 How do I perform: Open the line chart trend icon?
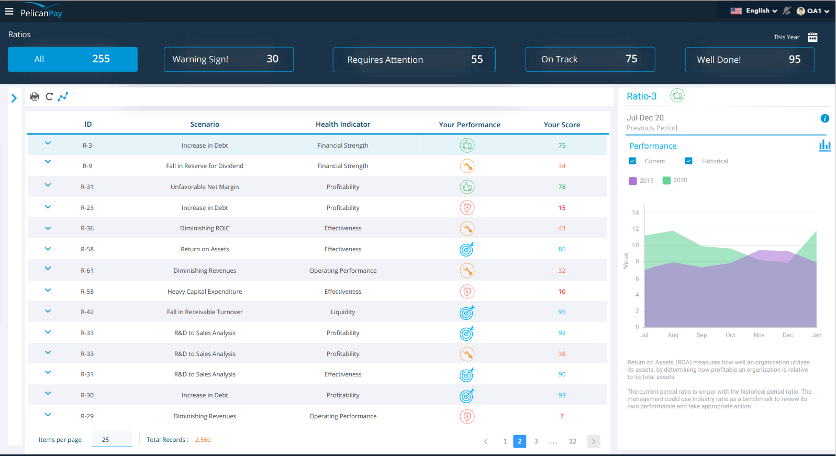pos(63,97)
